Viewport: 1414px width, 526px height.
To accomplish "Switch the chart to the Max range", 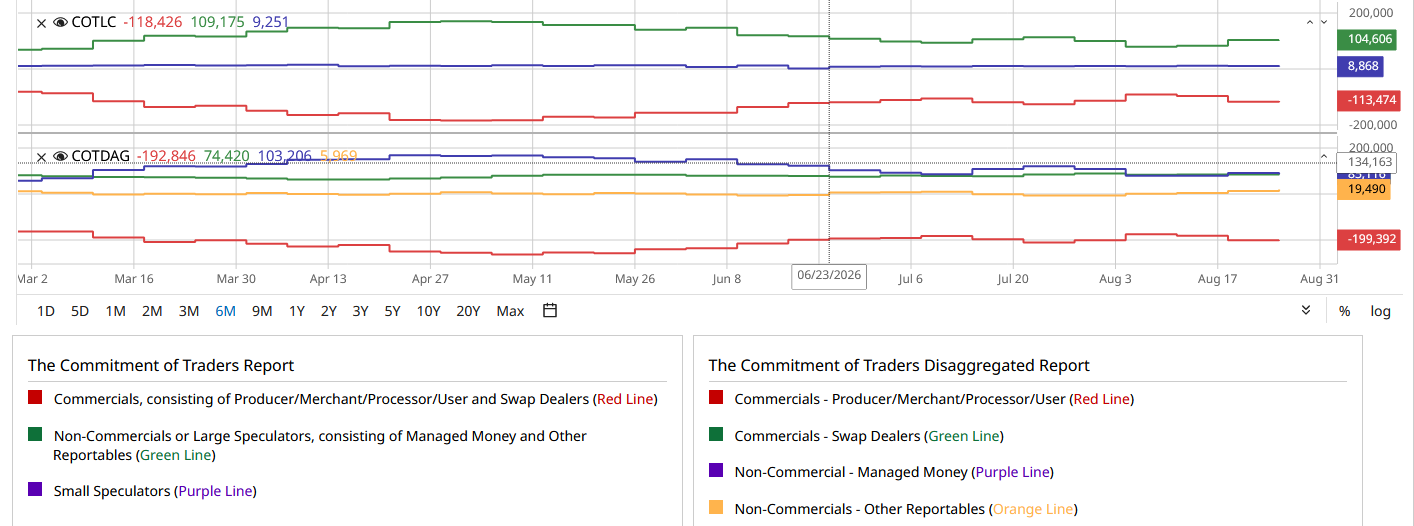I will coord(510,311).
